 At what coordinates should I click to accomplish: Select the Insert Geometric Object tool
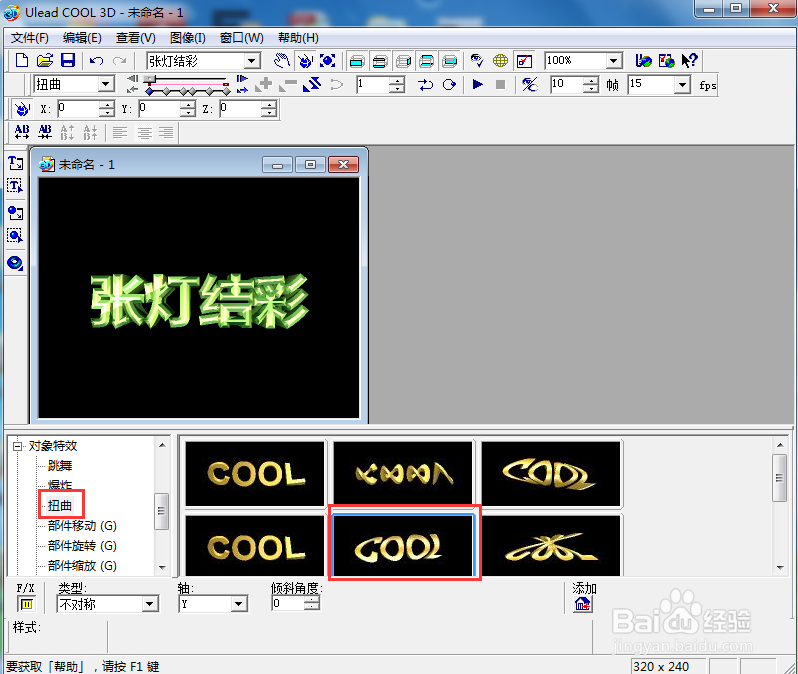(15, 263)
